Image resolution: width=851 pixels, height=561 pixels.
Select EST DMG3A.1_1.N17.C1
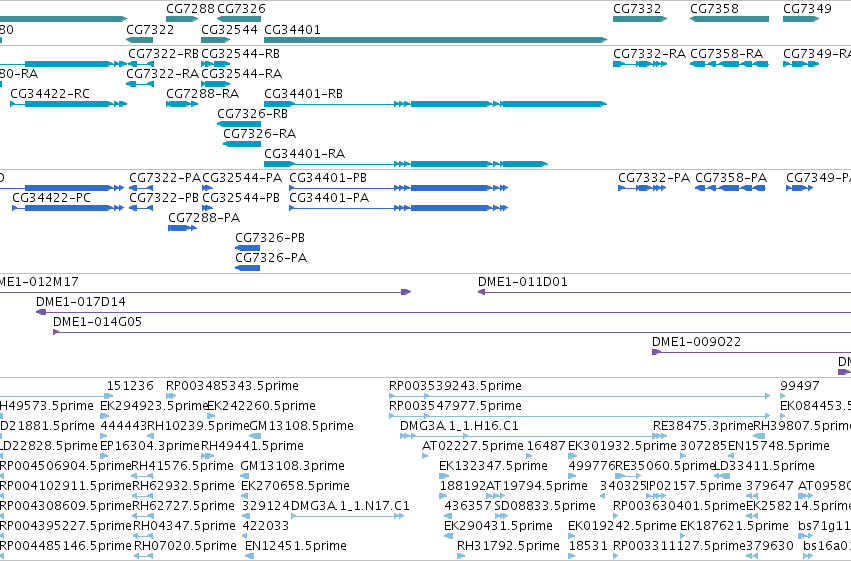(x=347, y=516)
